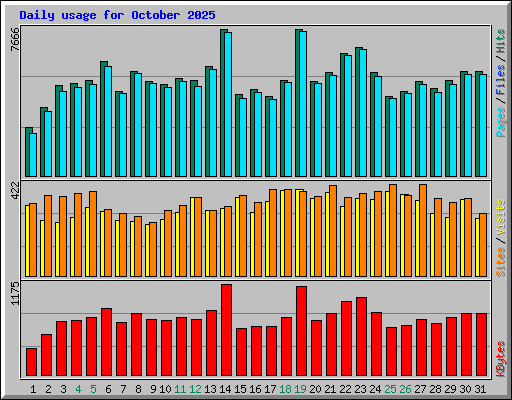Click the red KBytes bar for day 19
The height and width of the screenshot is (400, 512).
point(301,331)
